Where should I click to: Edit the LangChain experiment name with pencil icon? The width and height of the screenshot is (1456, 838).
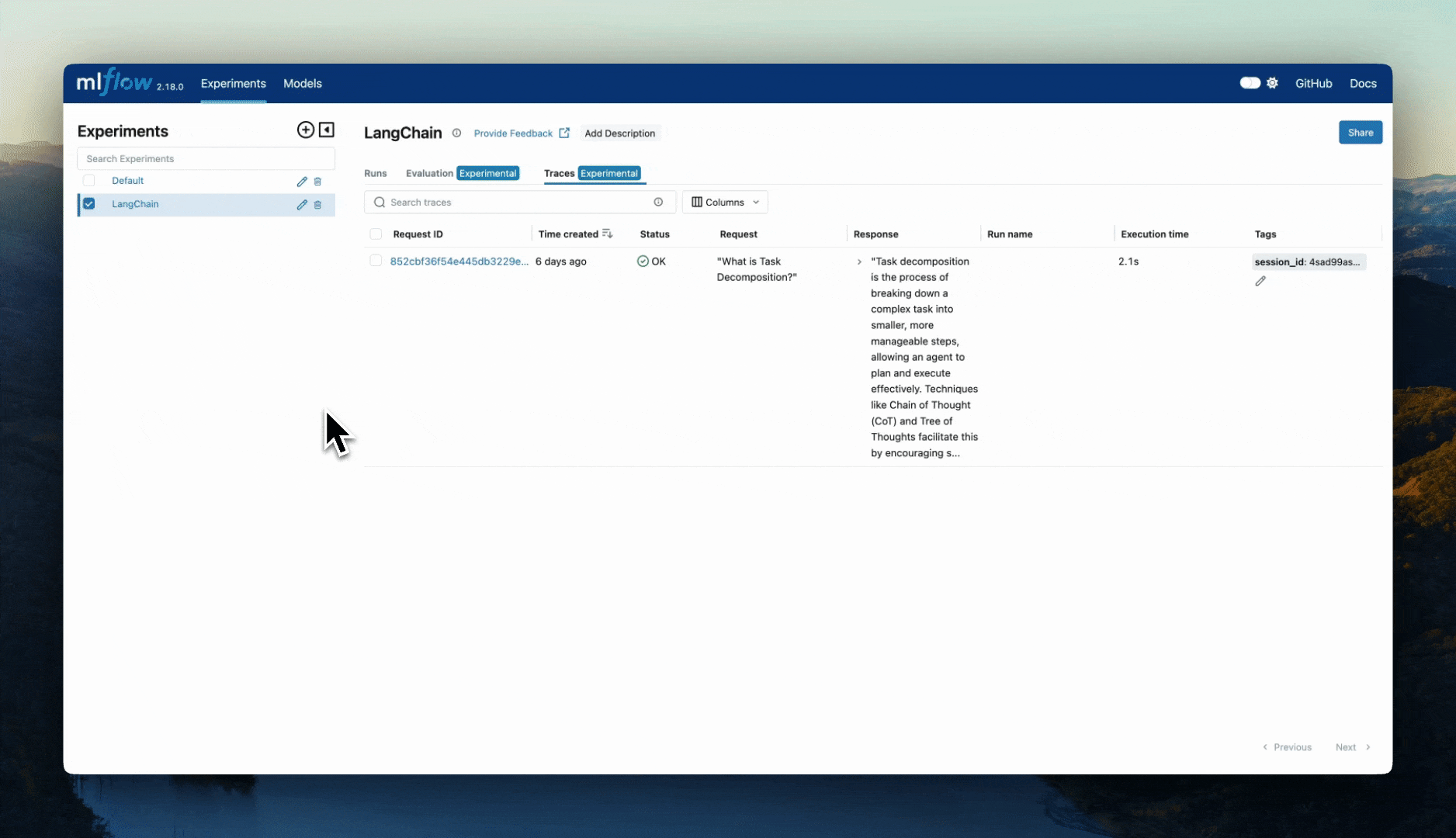click(302, 205)
